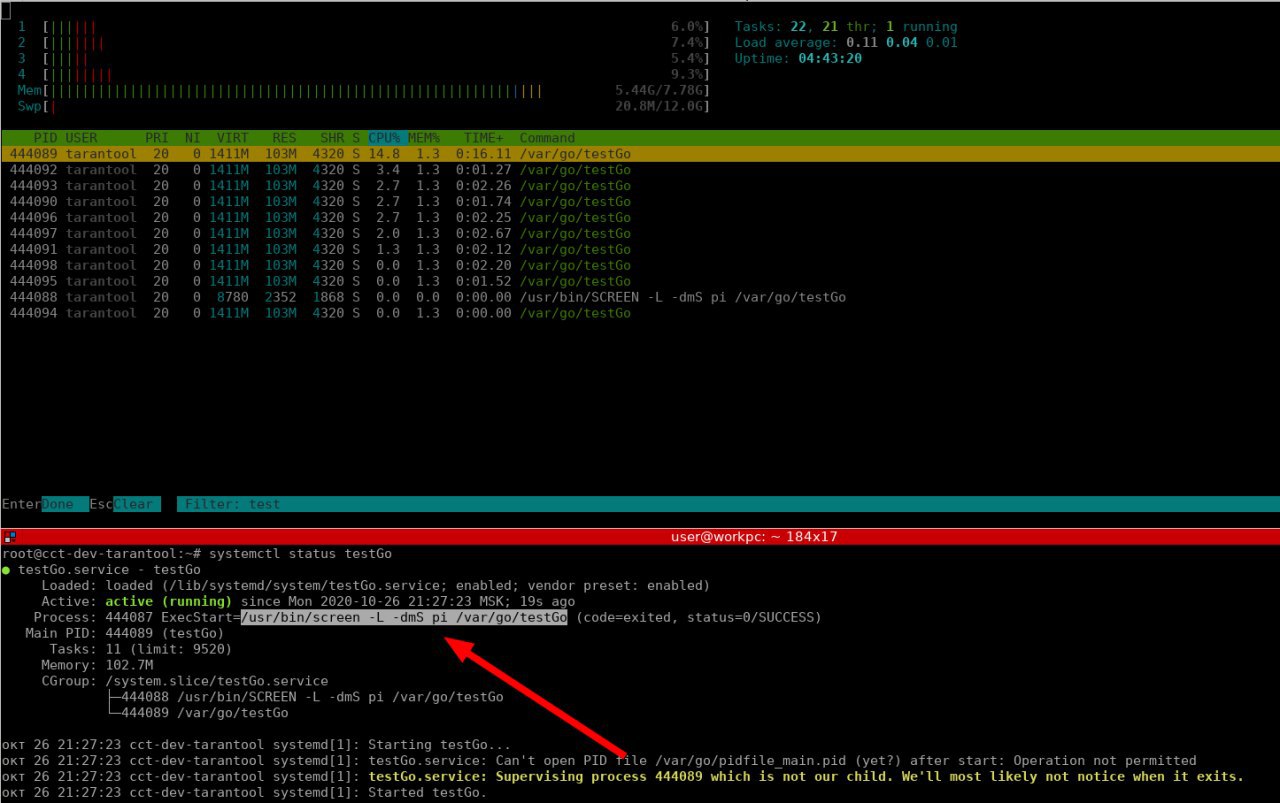This screenshot has height=803, width=1280.
Task: Select process row with PID 444096
Action: coord(640,218)
